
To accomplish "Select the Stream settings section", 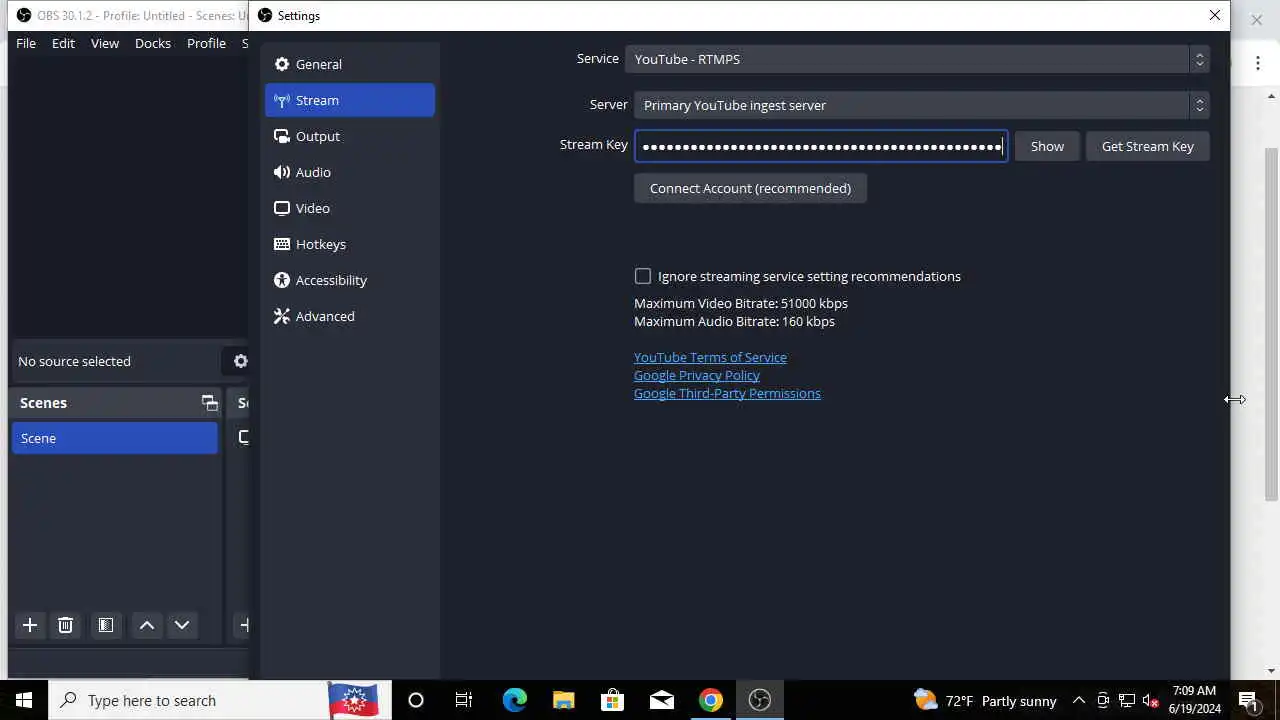I will (x=349, y=100).
